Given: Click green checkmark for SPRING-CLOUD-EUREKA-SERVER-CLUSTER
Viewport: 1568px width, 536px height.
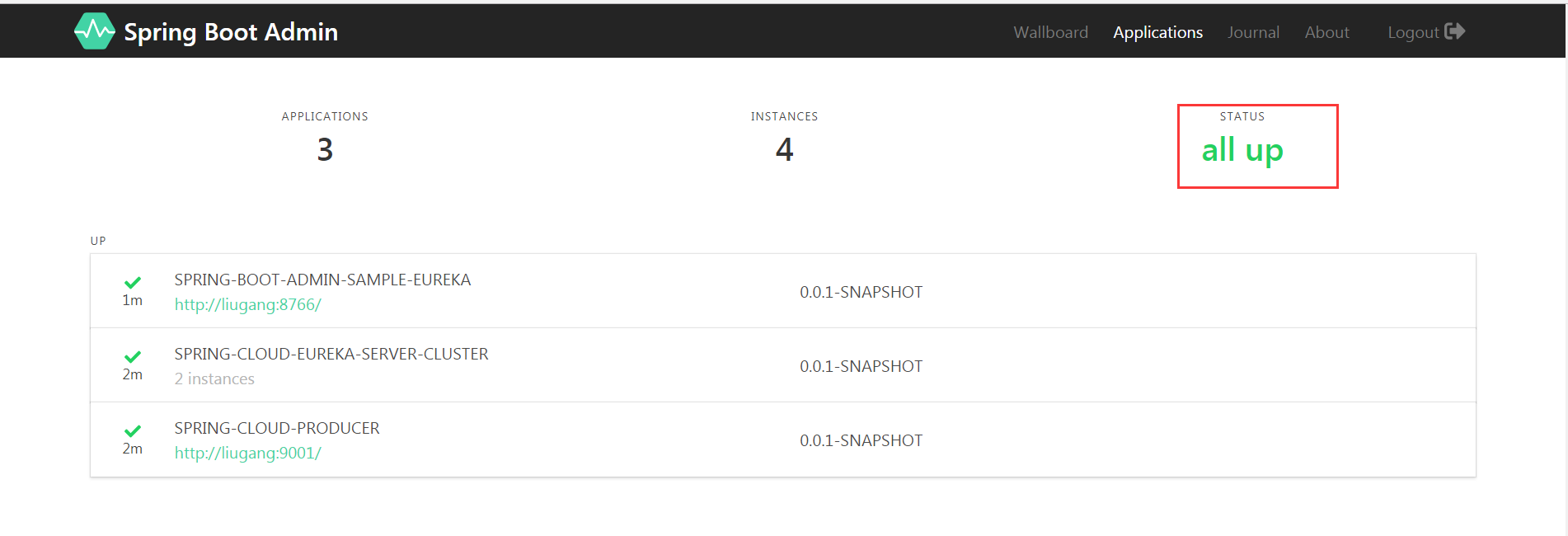Looking at the screenshot, I should coord(133,357).
